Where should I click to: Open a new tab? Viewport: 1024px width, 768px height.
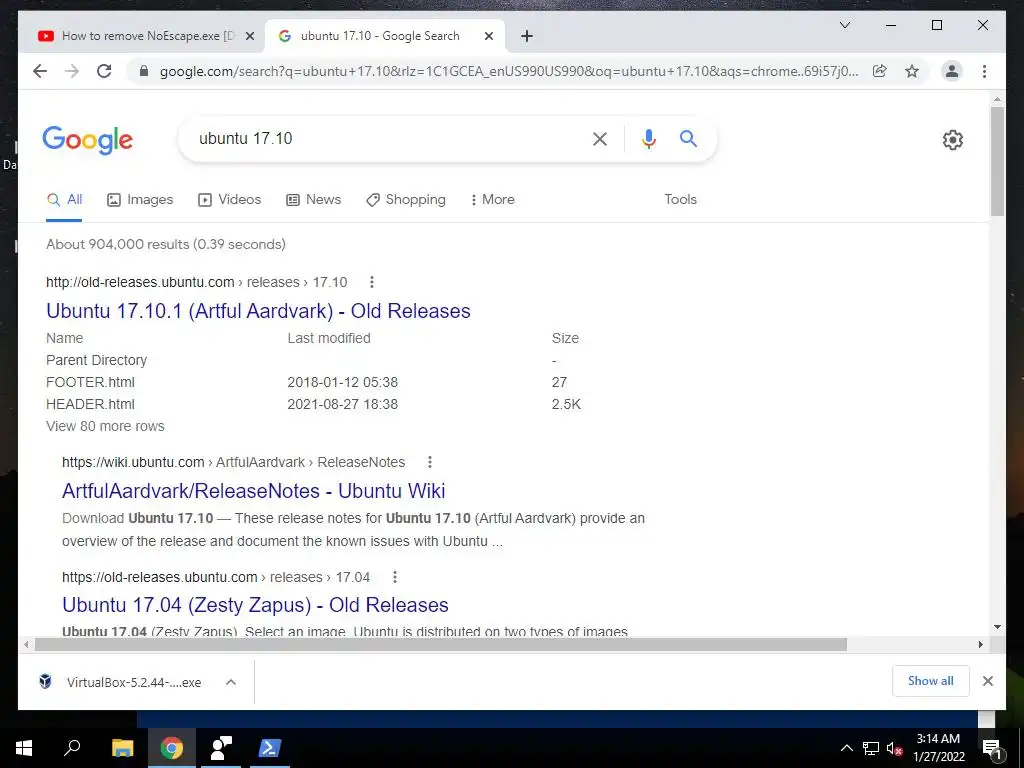coord(527,37)
